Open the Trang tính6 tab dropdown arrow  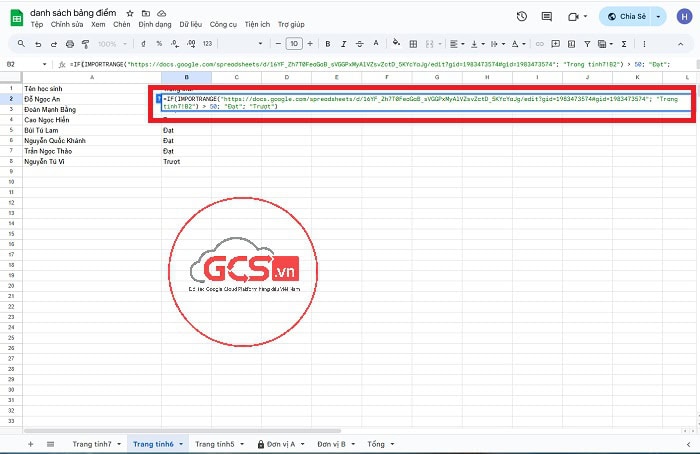[181, 443]
